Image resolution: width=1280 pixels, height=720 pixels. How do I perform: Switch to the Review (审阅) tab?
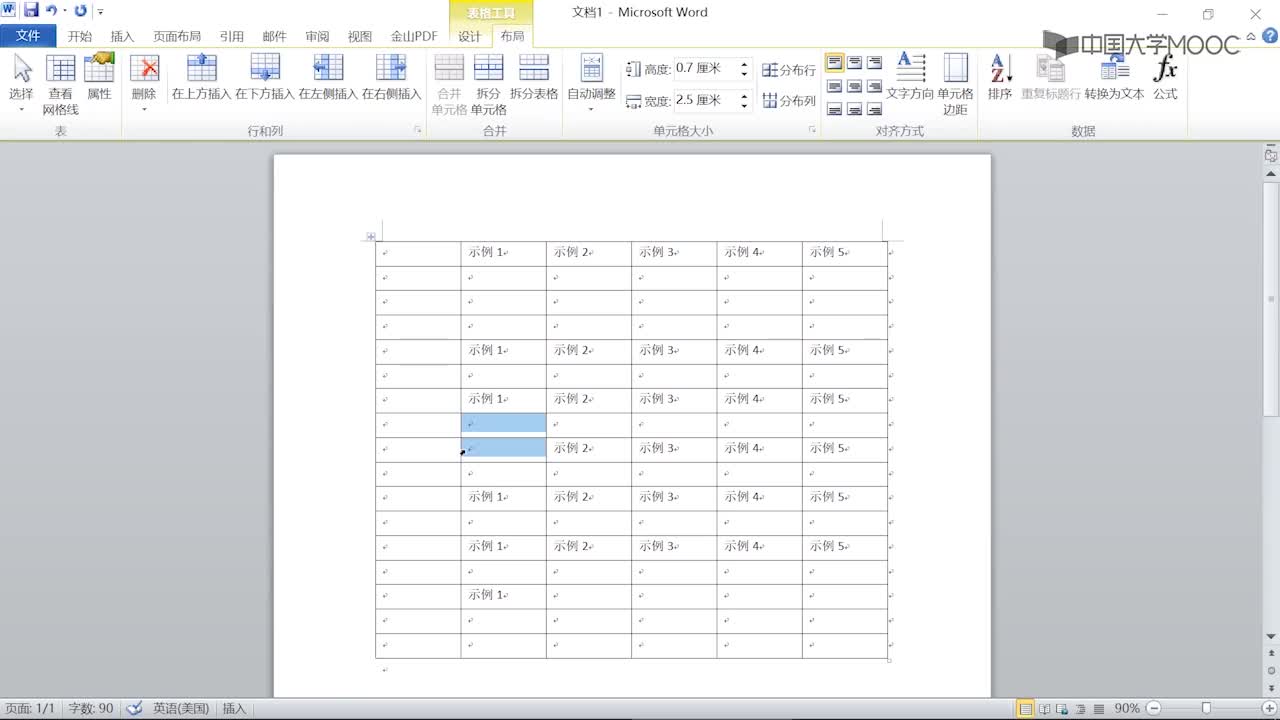317,36
